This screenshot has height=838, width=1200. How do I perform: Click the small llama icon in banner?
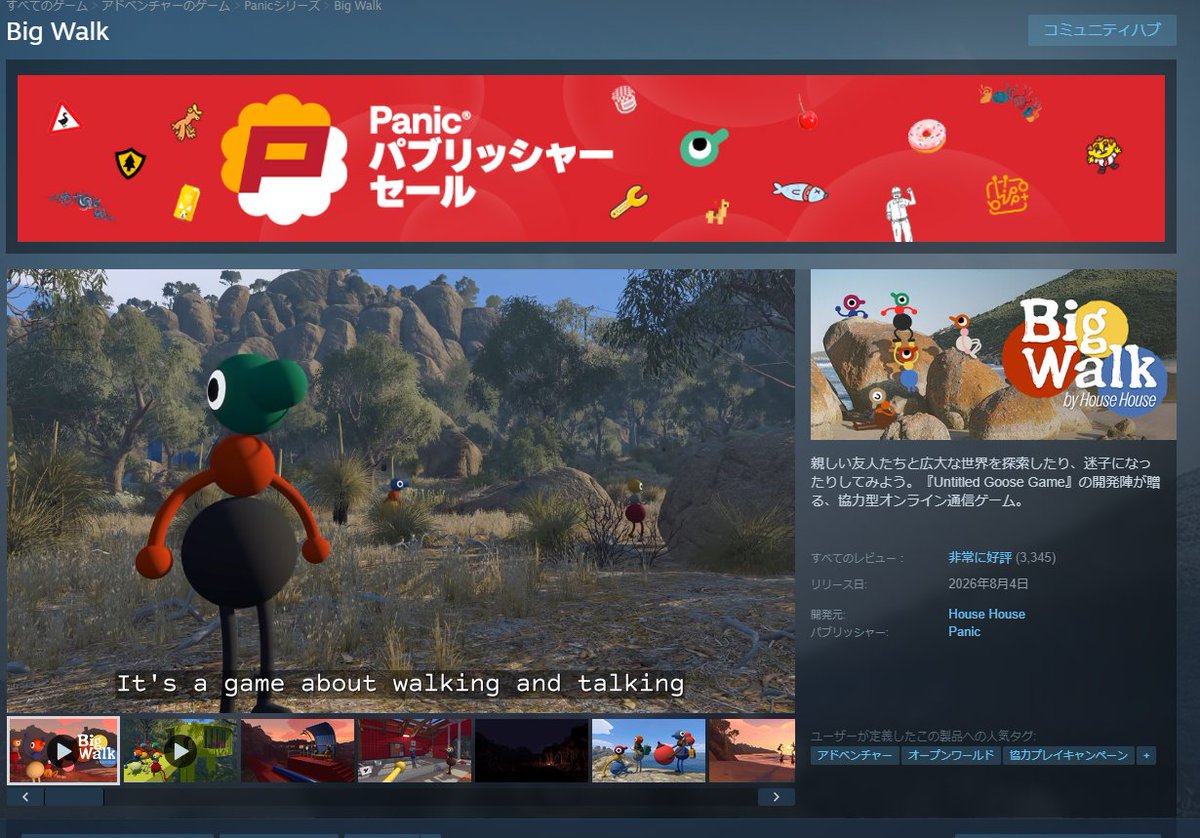coord(716,211)
